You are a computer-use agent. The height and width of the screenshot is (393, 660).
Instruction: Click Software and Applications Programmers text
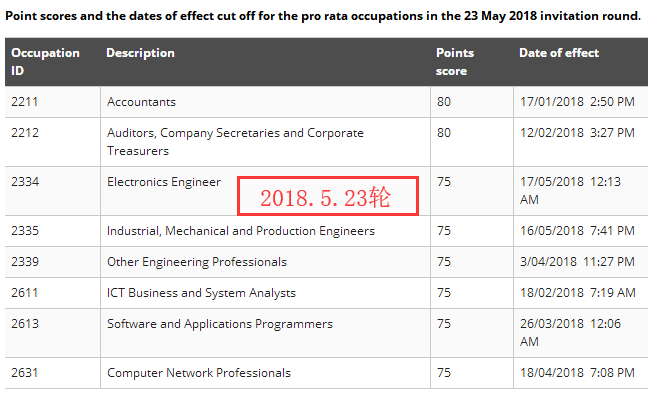pyautogui.click(x=220, y=324)
